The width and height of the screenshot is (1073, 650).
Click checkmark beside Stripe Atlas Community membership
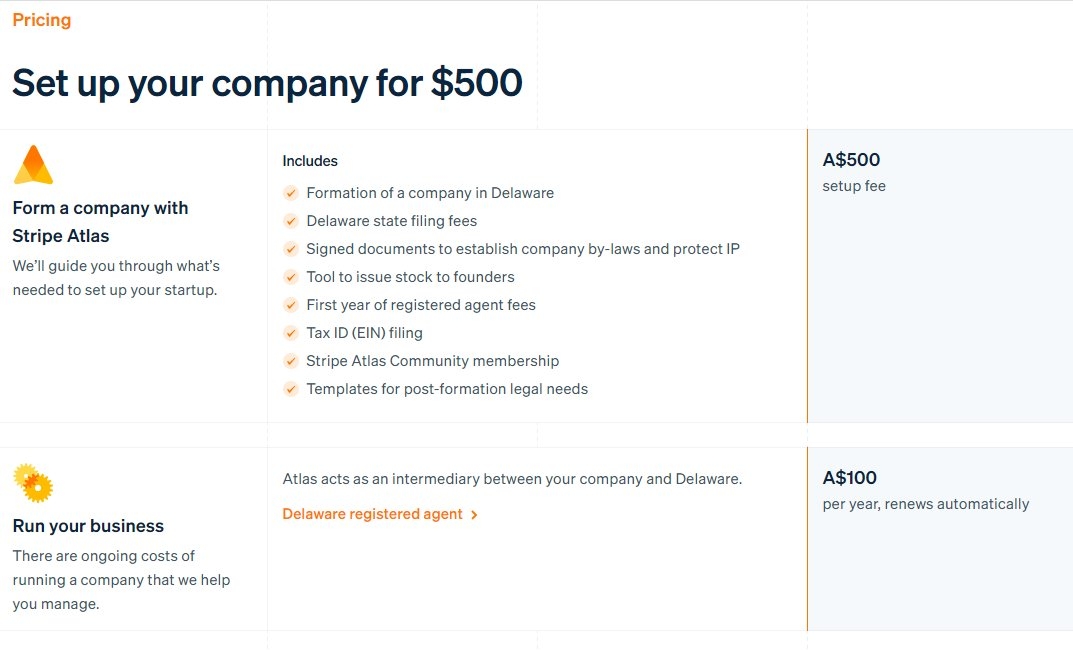(291, 361)
